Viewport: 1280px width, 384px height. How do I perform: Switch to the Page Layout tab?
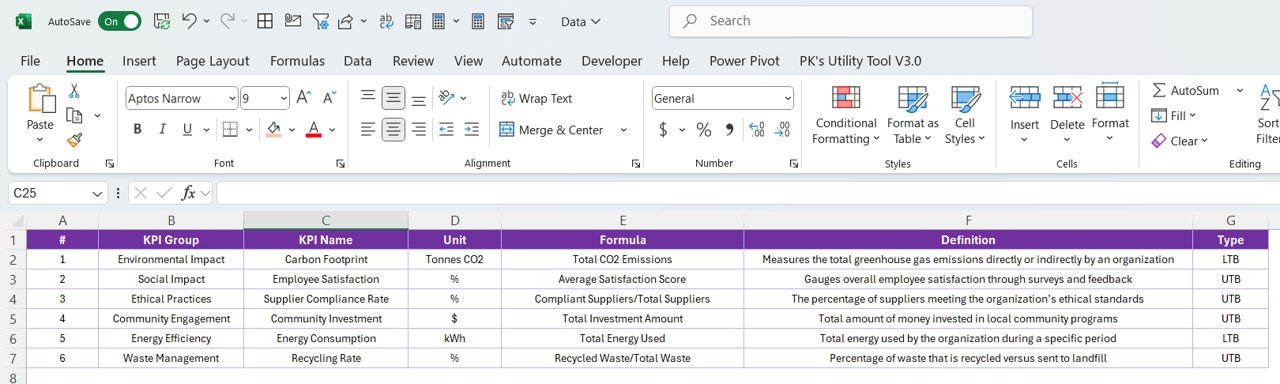213,61
